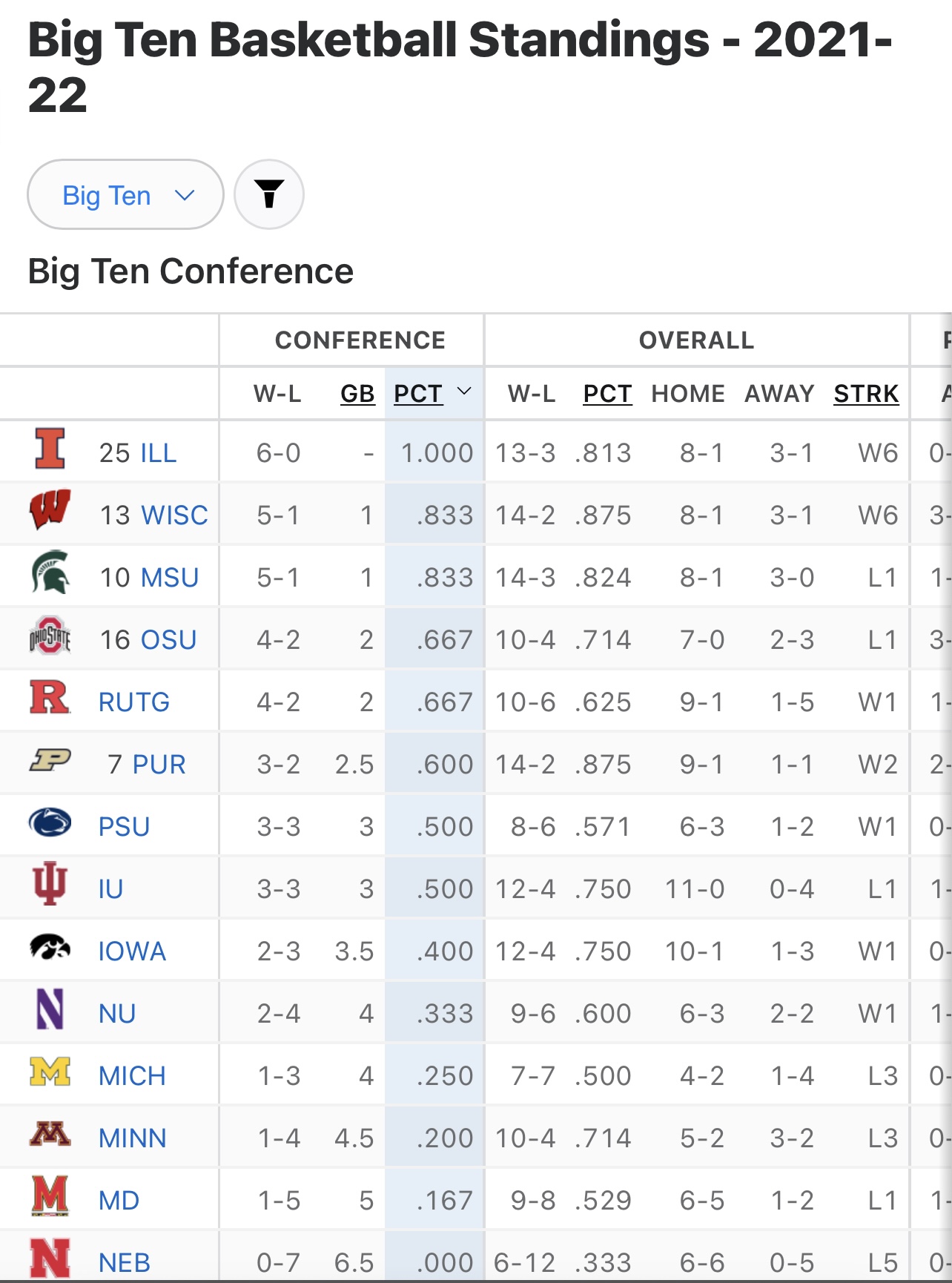Sort standings by STRK column
Image resolution: width=952 pixels, height=1283 pixels.
(x=866, y=394)
